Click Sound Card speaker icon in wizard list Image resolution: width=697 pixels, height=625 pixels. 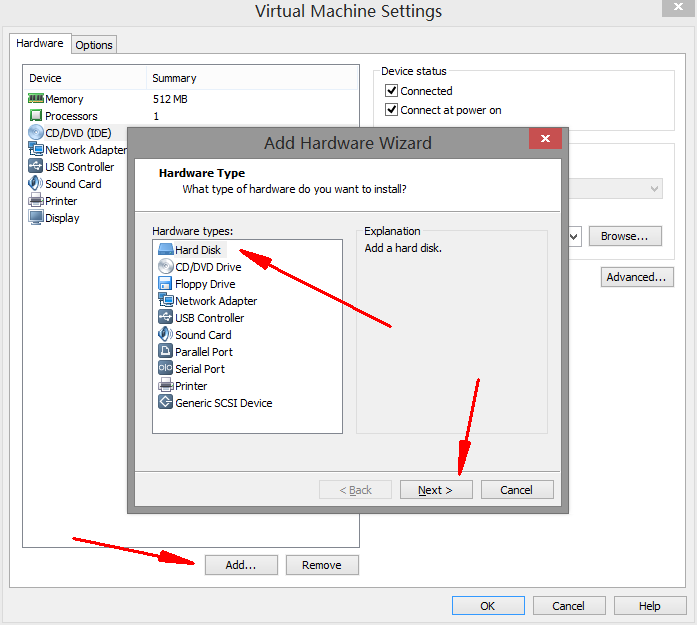(x=165, y=334)
